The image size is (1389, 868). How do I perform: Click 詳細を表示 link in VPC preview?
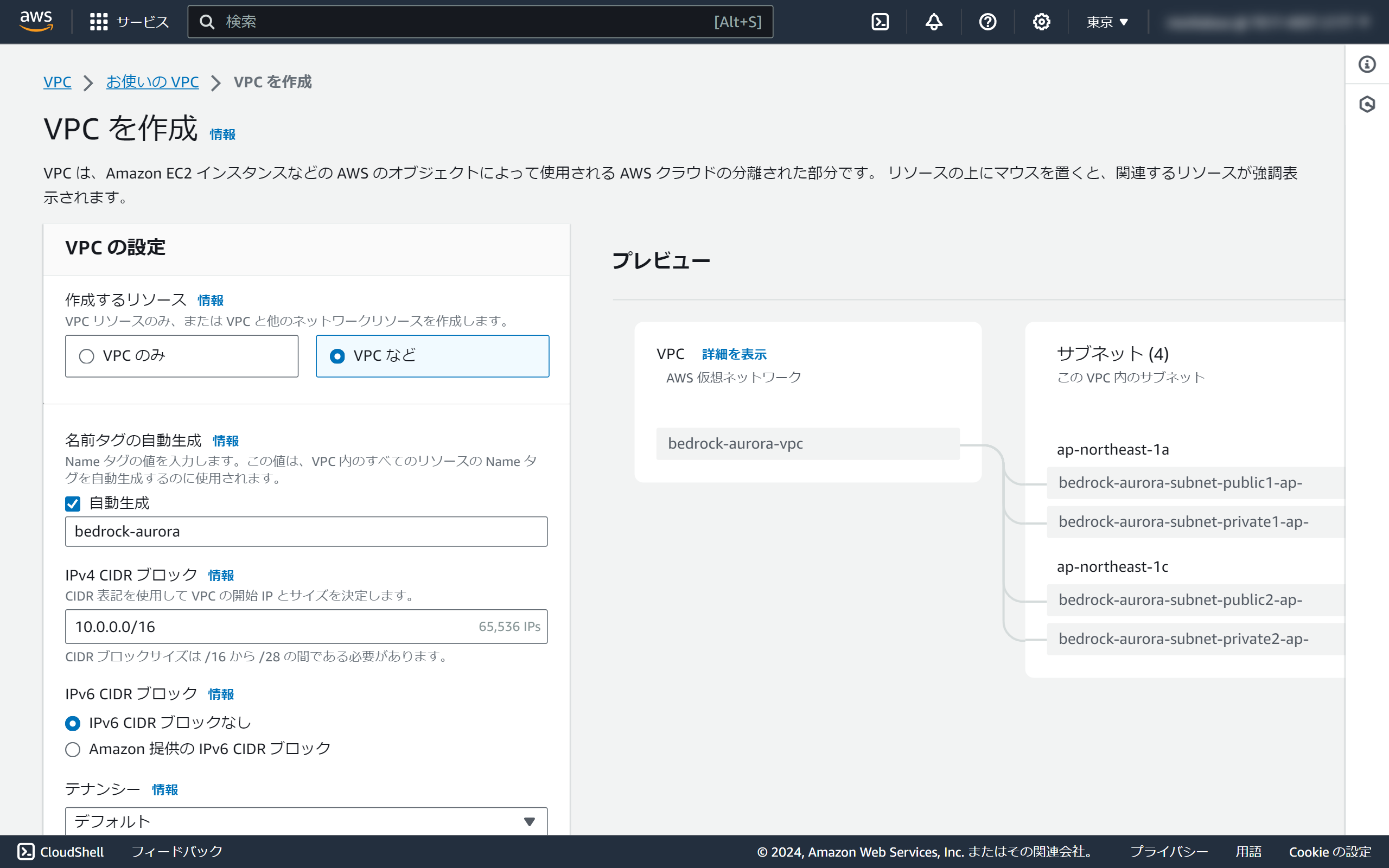point(734,354)
